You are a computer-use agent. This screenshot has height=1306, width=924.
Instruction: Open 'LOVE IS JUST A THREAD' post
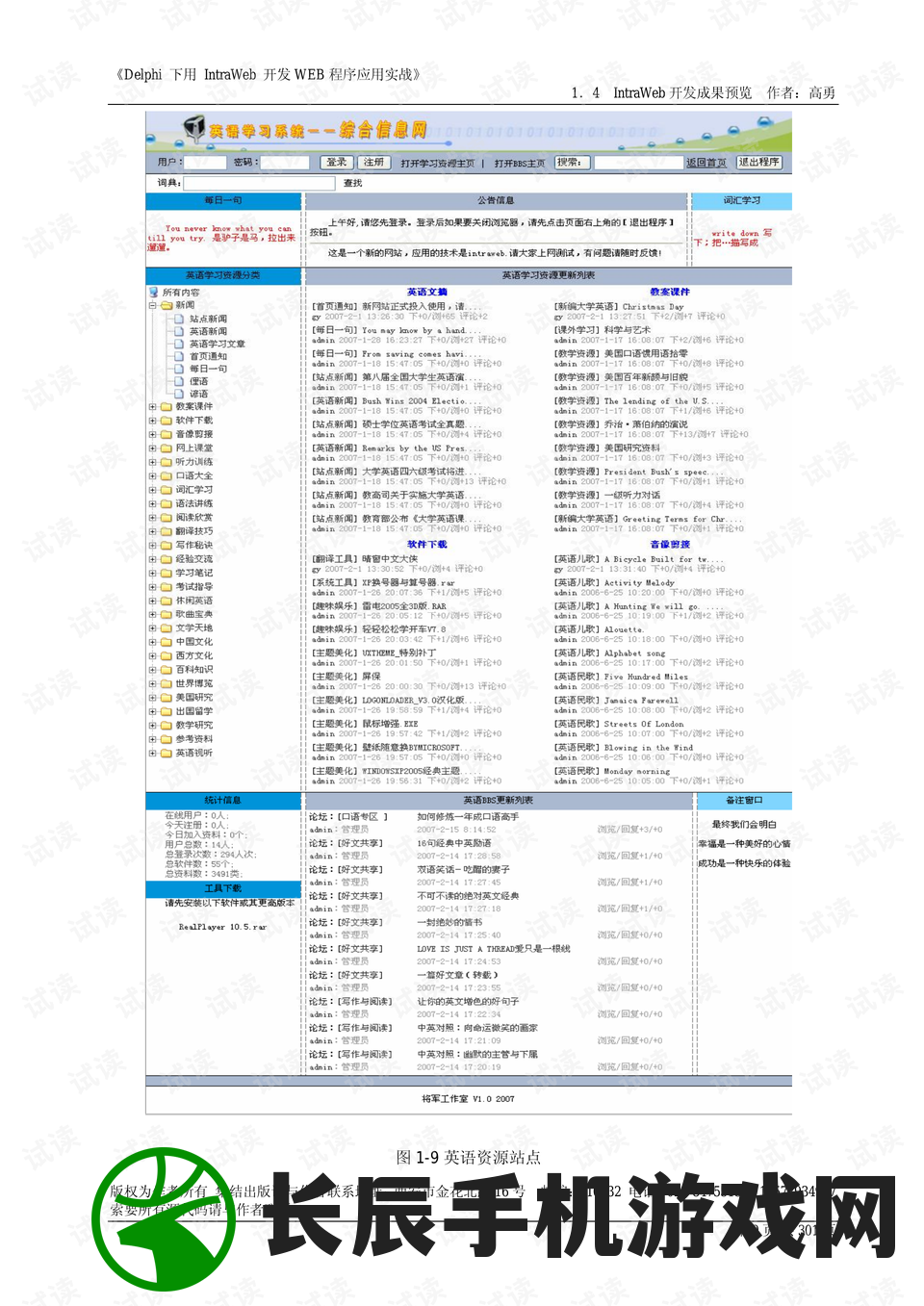click(493, 949)
